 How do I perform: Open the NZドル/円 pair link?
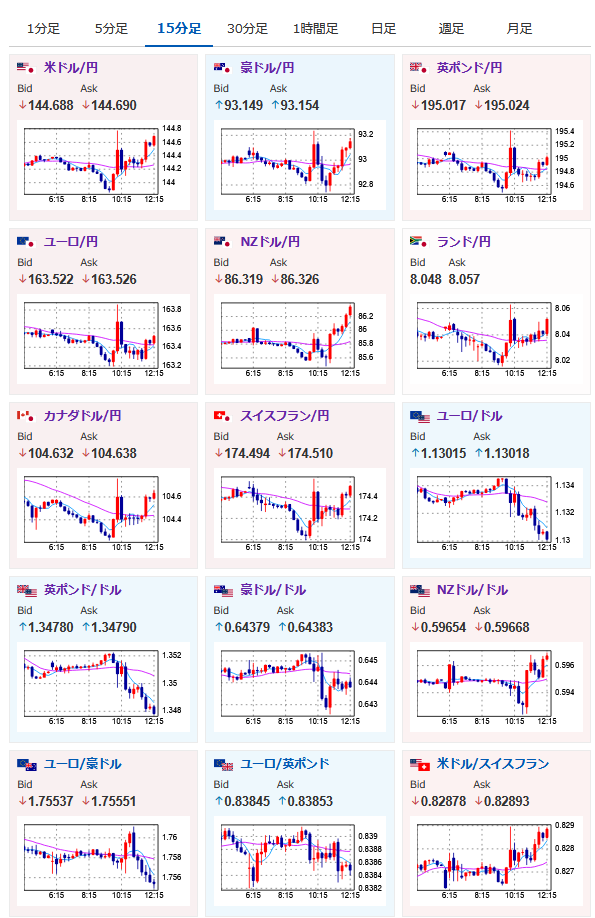pyautogui.click(x=270, y=242)
